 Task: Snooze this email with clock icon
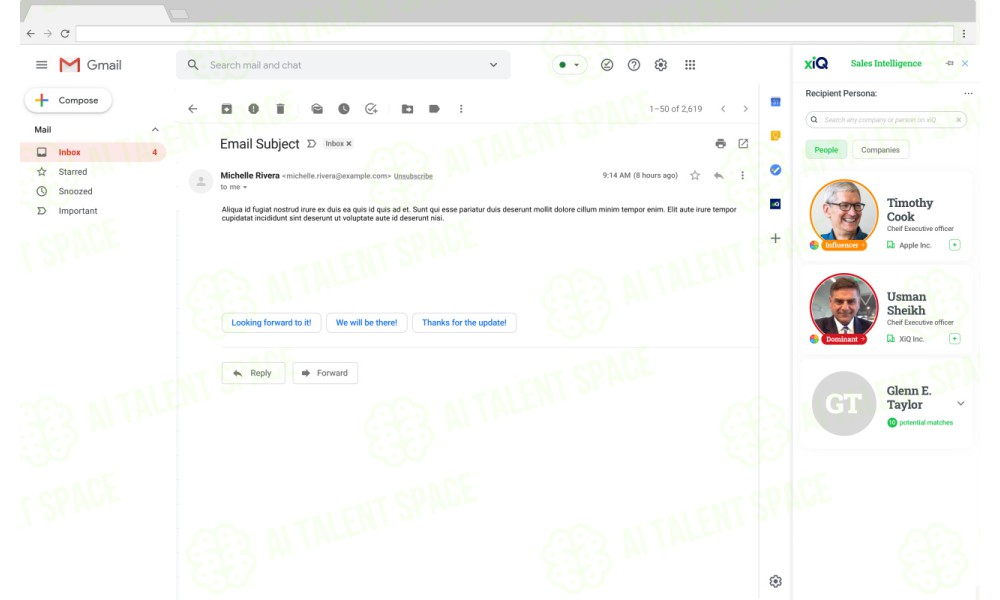(344, 109)
